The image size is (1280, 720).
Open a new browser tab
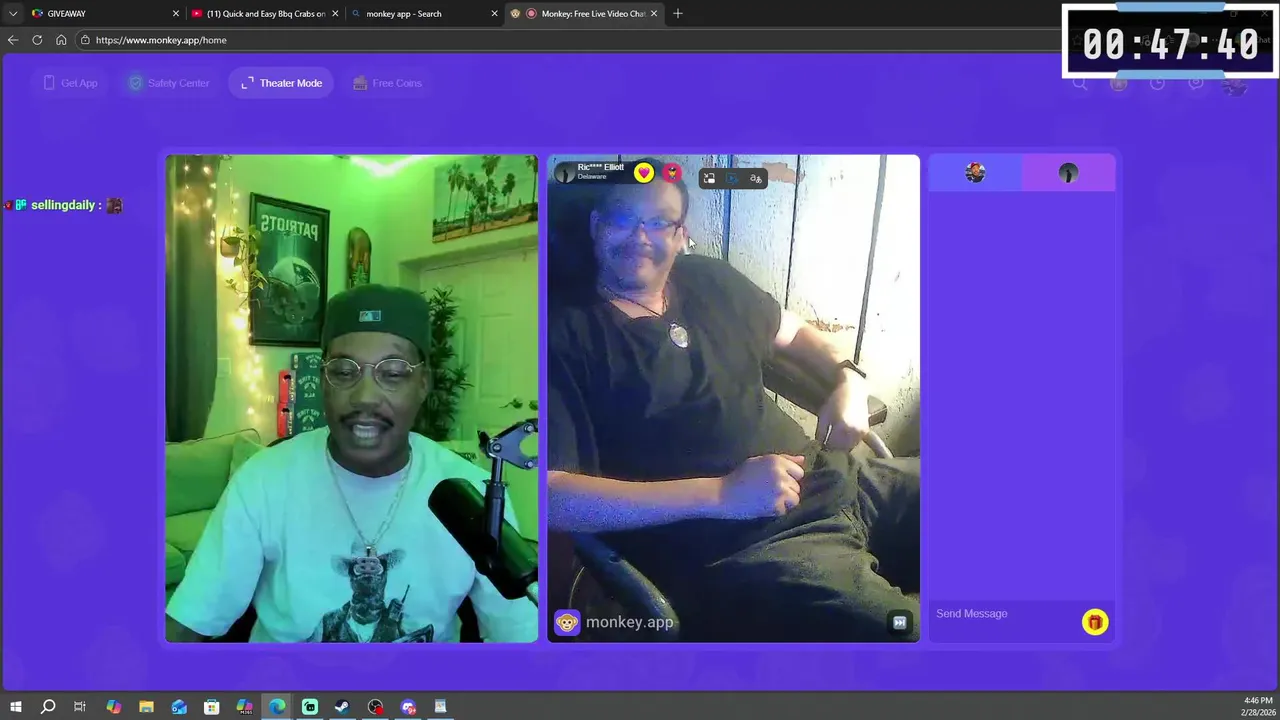click(x=678, y=14)
